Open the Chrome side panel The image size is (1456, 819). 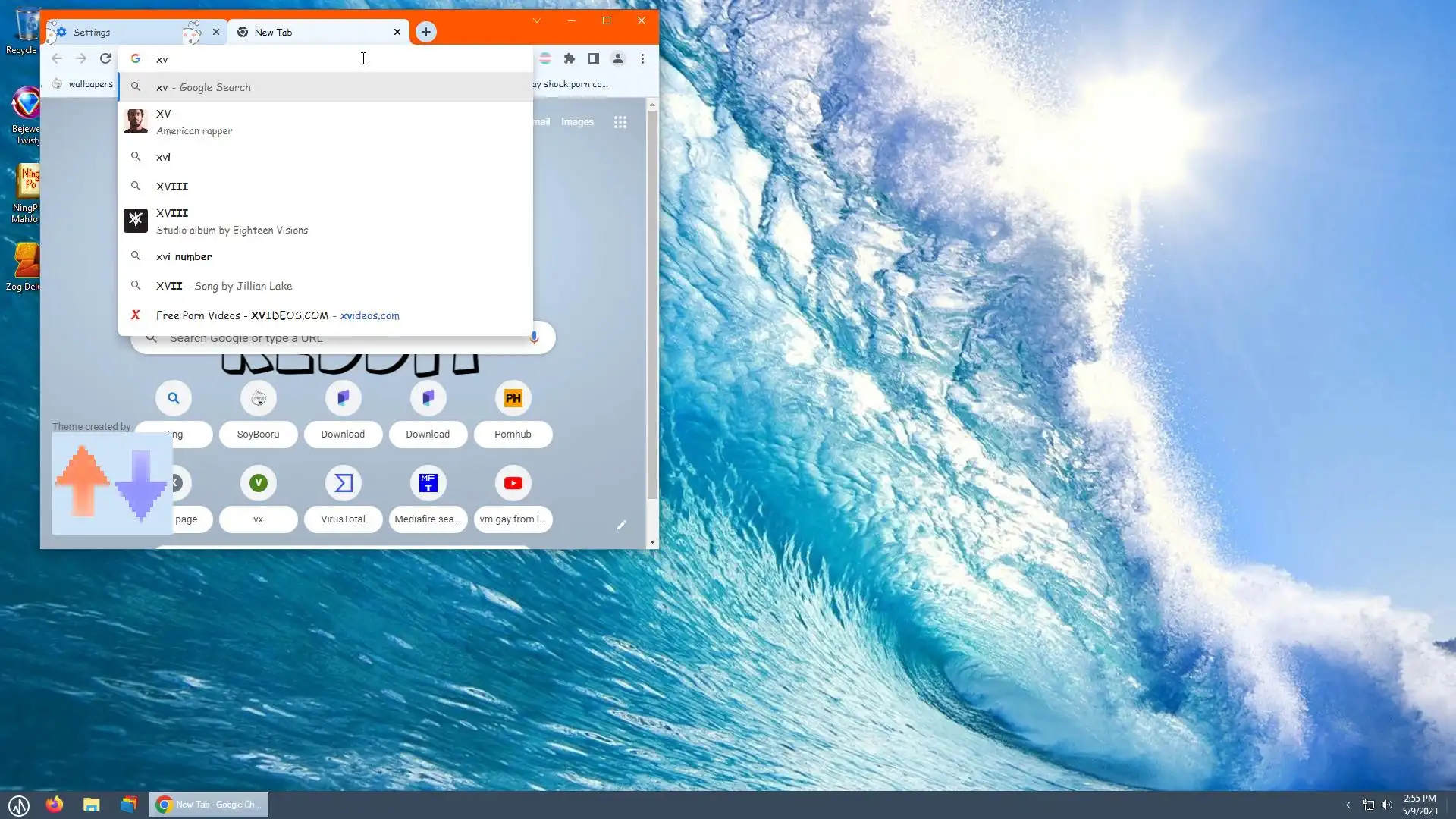pyautogui.click(x=594, y=58)
